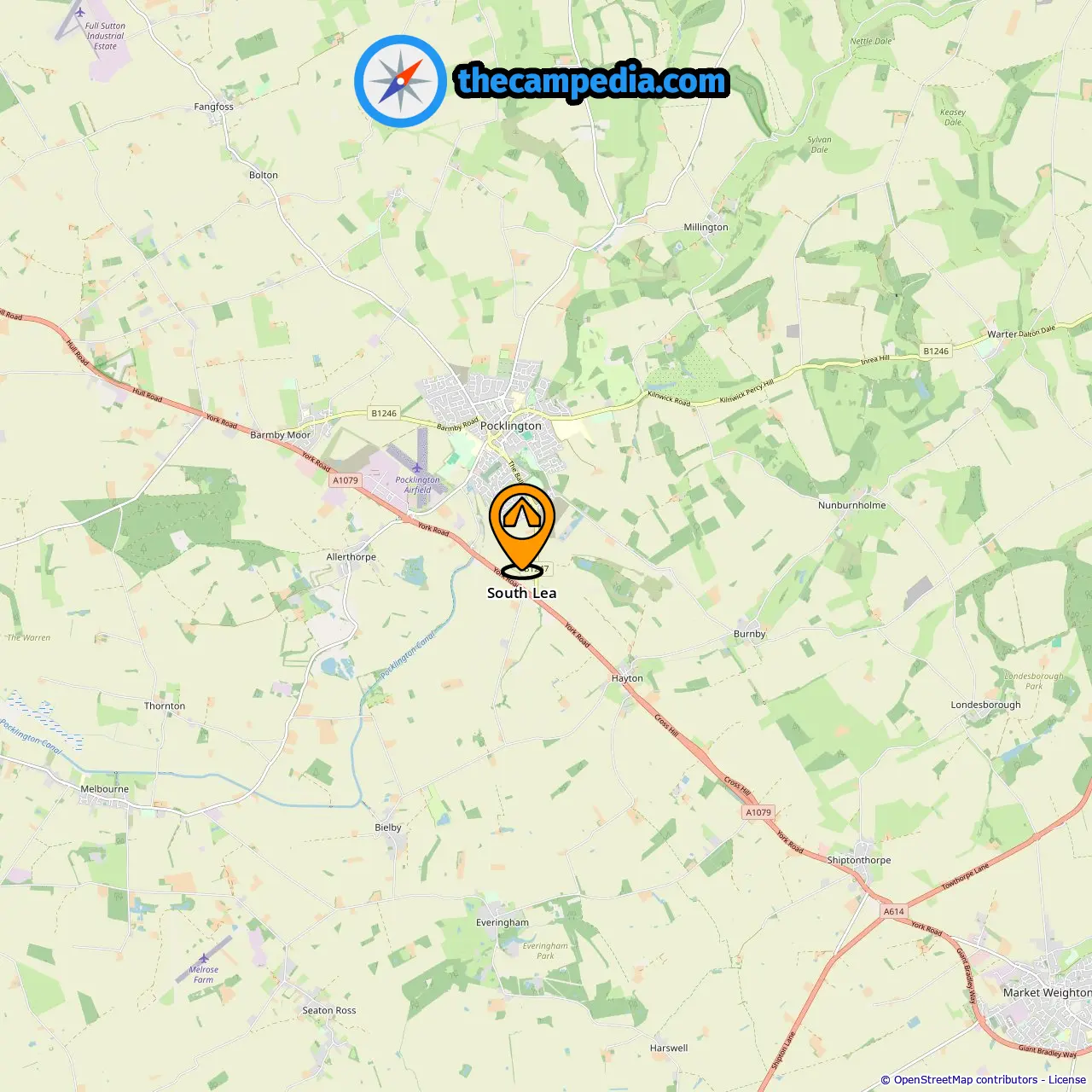Open the License link
The height and width of the screenshot is (1092, 1092).
[x=1067, y=1079]
